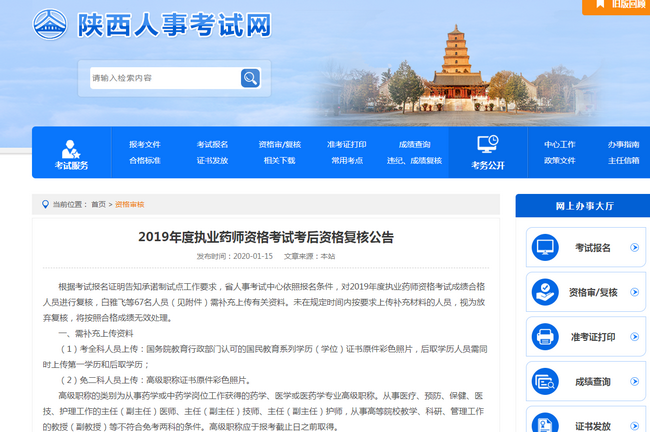
Task: Go to 首页 in the breadcrumb
Action: [x=98, y=204]
